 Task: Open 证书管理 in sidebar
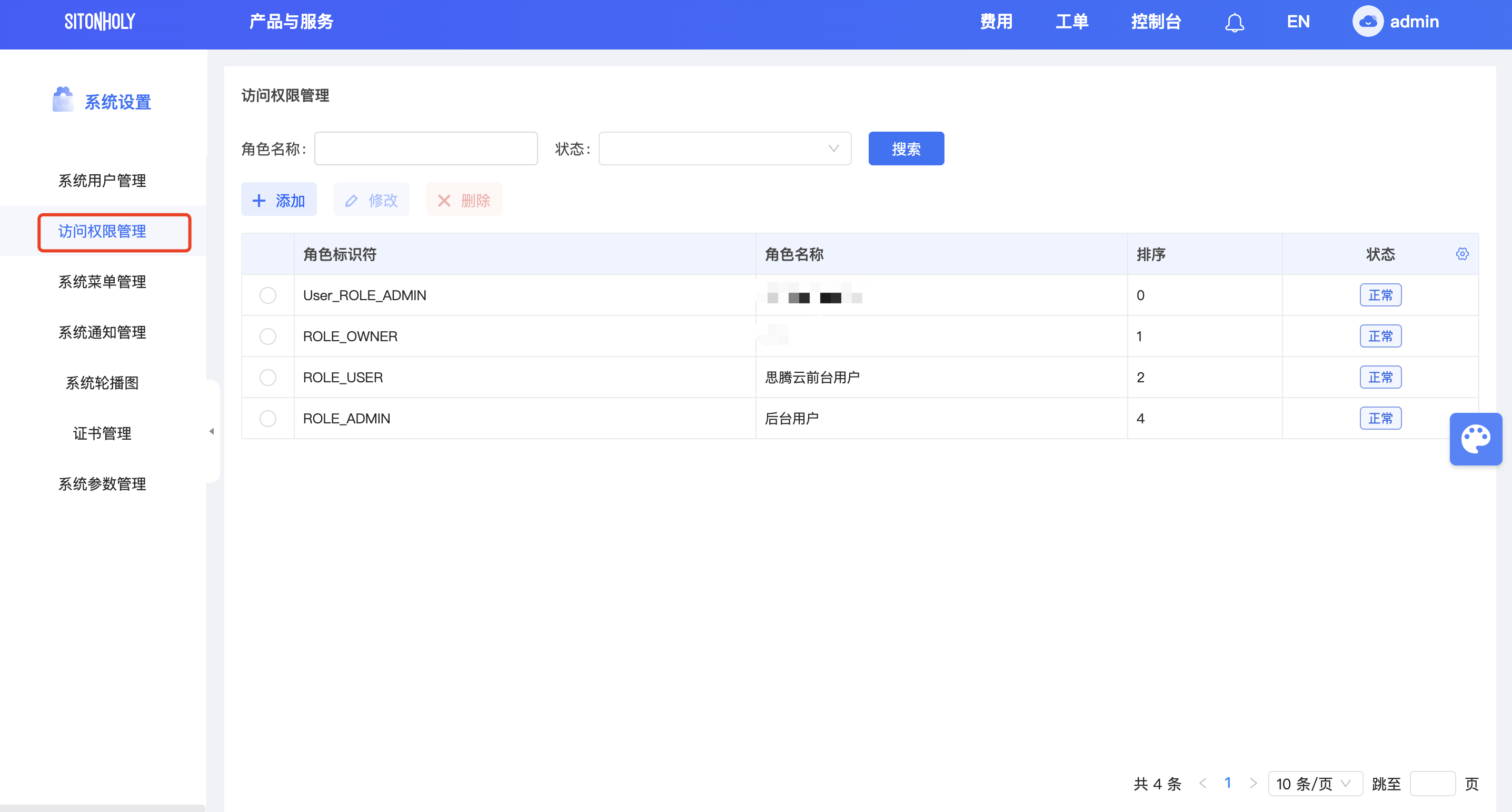coord(102,433)
